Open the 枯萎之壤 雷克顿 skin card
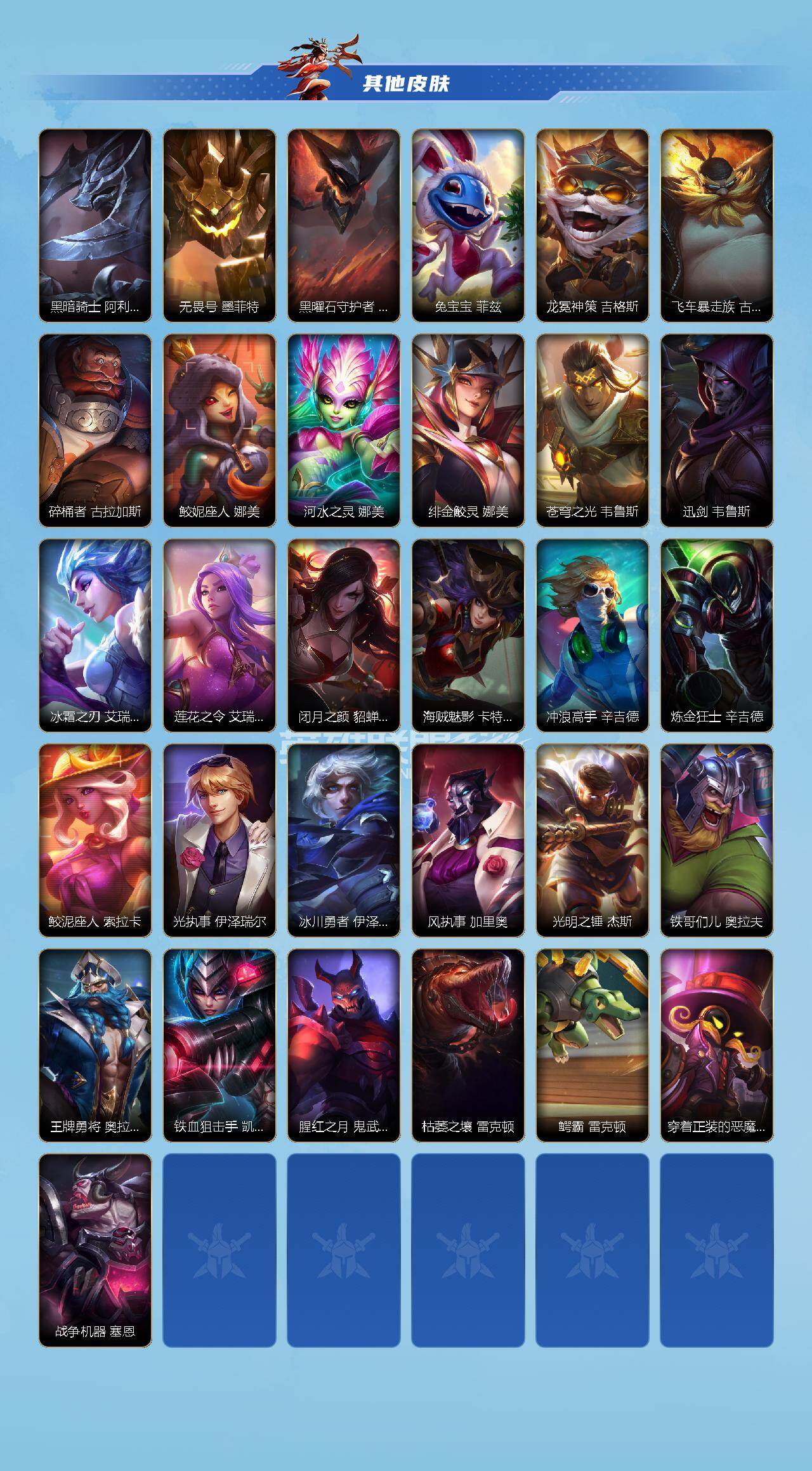This screenshot has width=812, height=1471. pos(468,1045)
